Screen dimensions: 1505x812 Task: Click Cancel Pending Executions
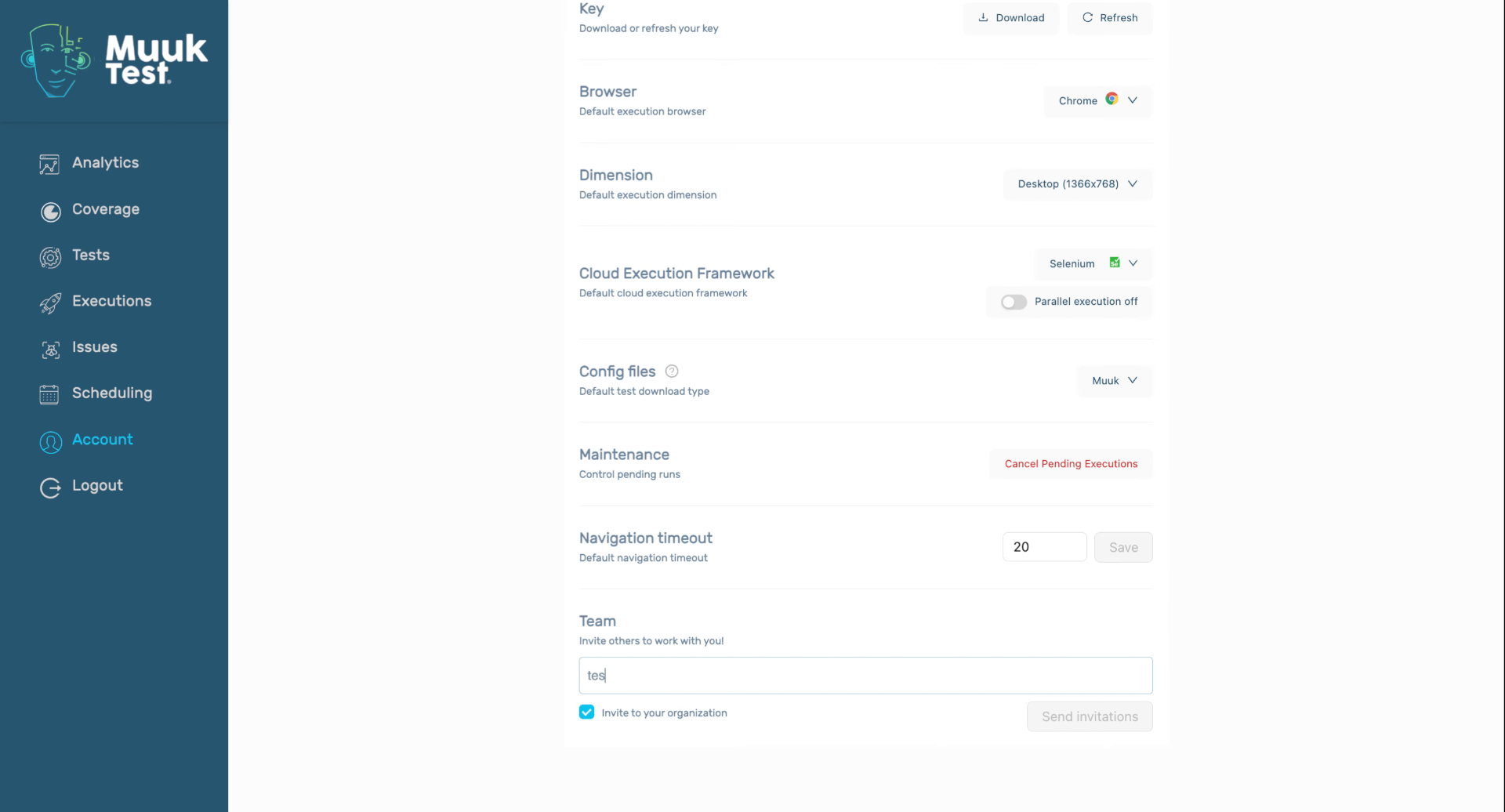1071,463
